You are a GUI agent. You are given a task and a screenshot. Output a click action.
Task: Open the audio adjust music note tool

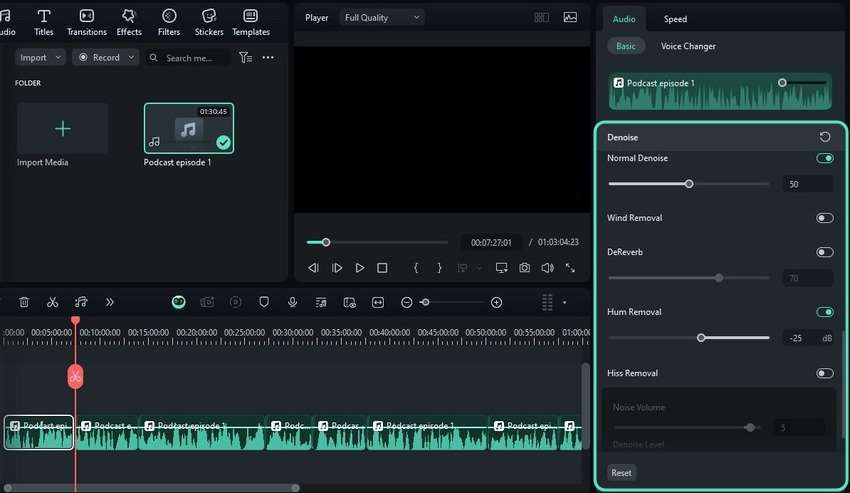point(81,302)
